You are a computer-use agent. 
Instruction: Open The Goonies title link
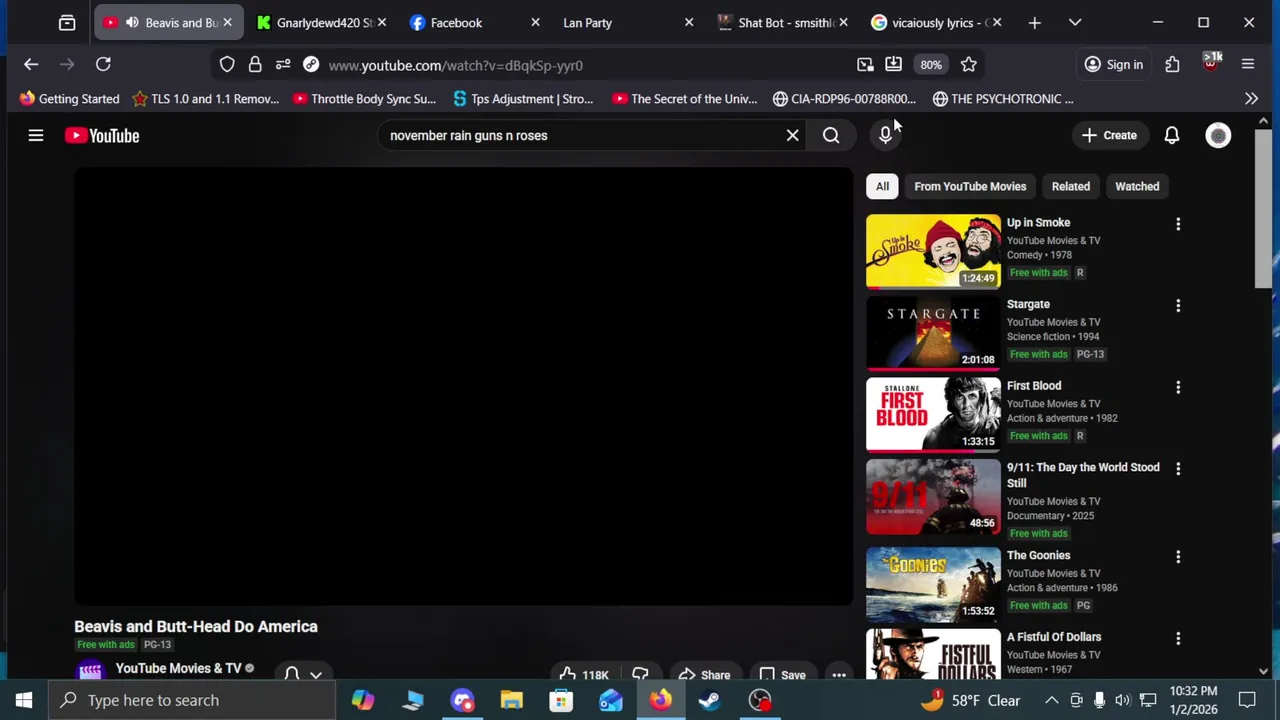coord(1038,555)
